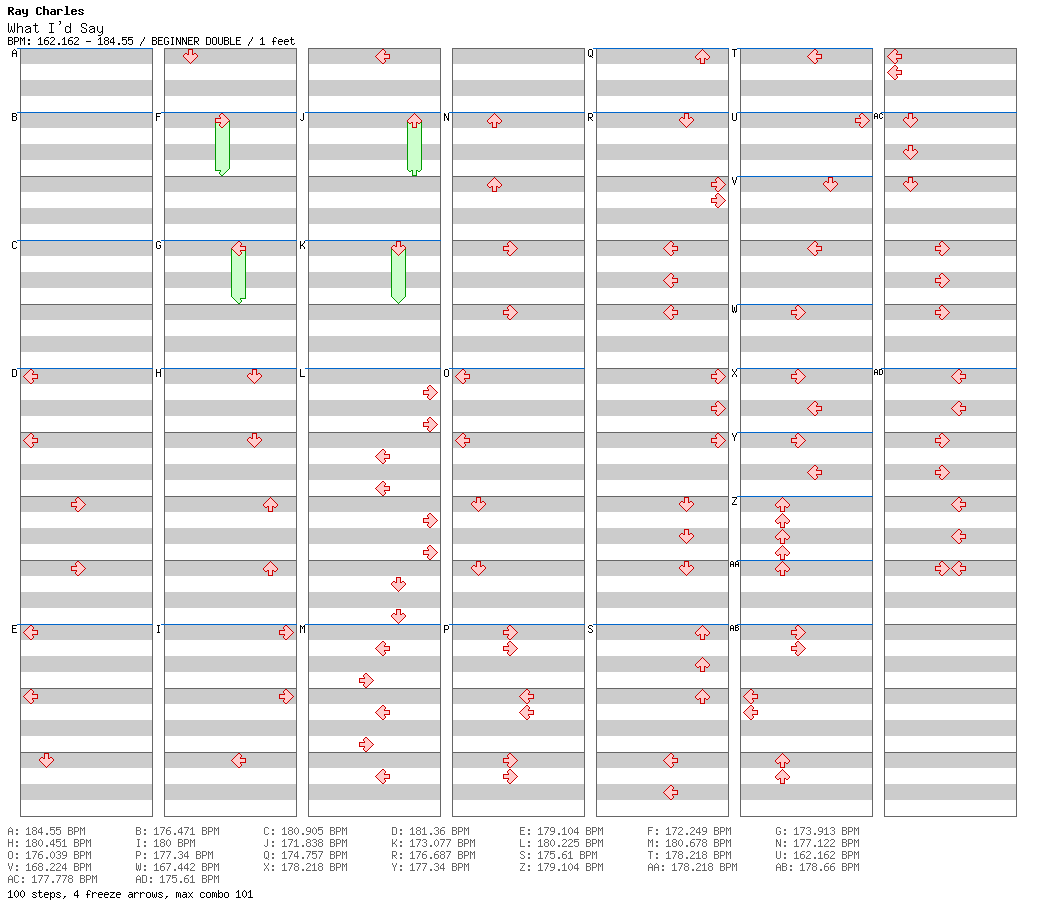Click legend entry 'R: 176.687 BPM'
The width and height of the screenshot is (1040, 924).
(x=433, y=855)
